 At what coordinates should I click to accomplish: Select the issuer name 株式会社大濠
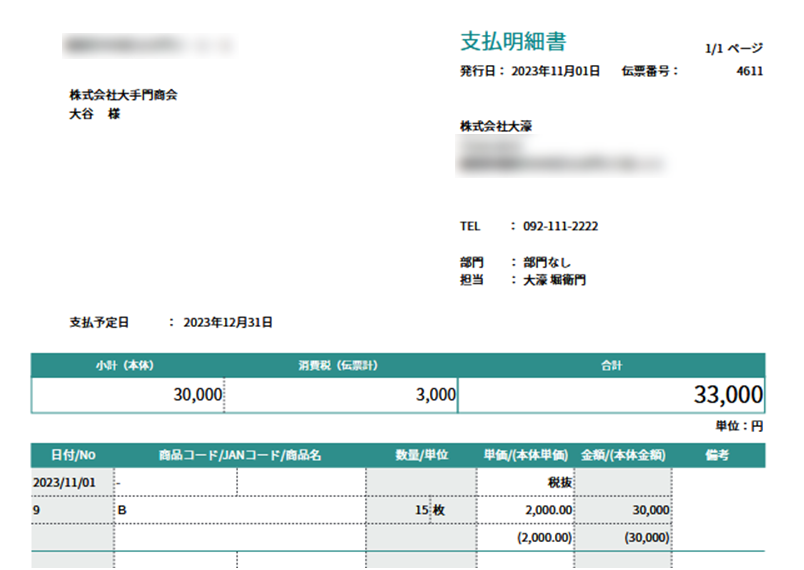click(x=495, y=126)
